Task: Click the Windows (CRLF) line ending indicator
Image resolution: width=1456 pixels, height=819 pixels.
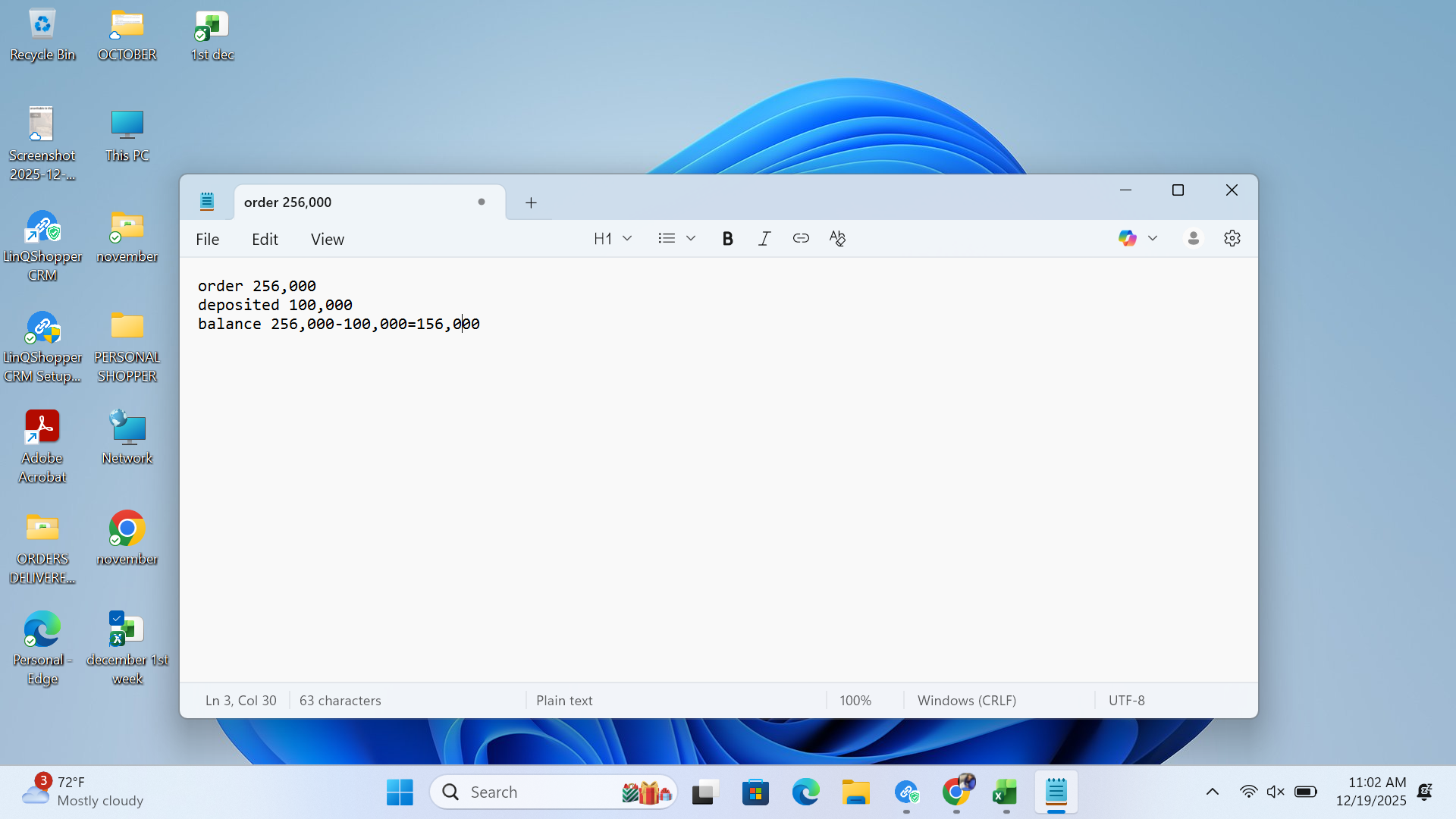Action: tap(967, 701)
